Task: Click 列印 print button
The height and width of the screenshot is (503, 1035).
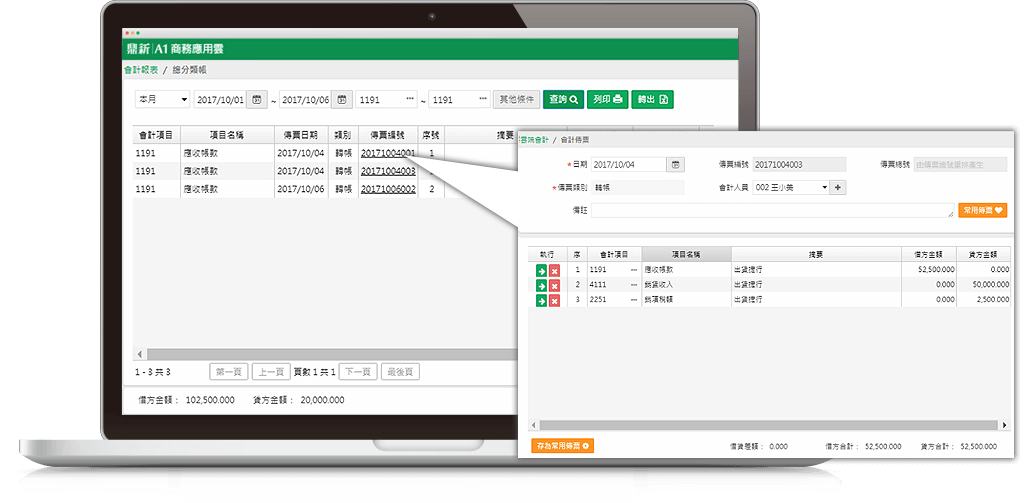Action: pyautogui.click(x=607, y=99)
